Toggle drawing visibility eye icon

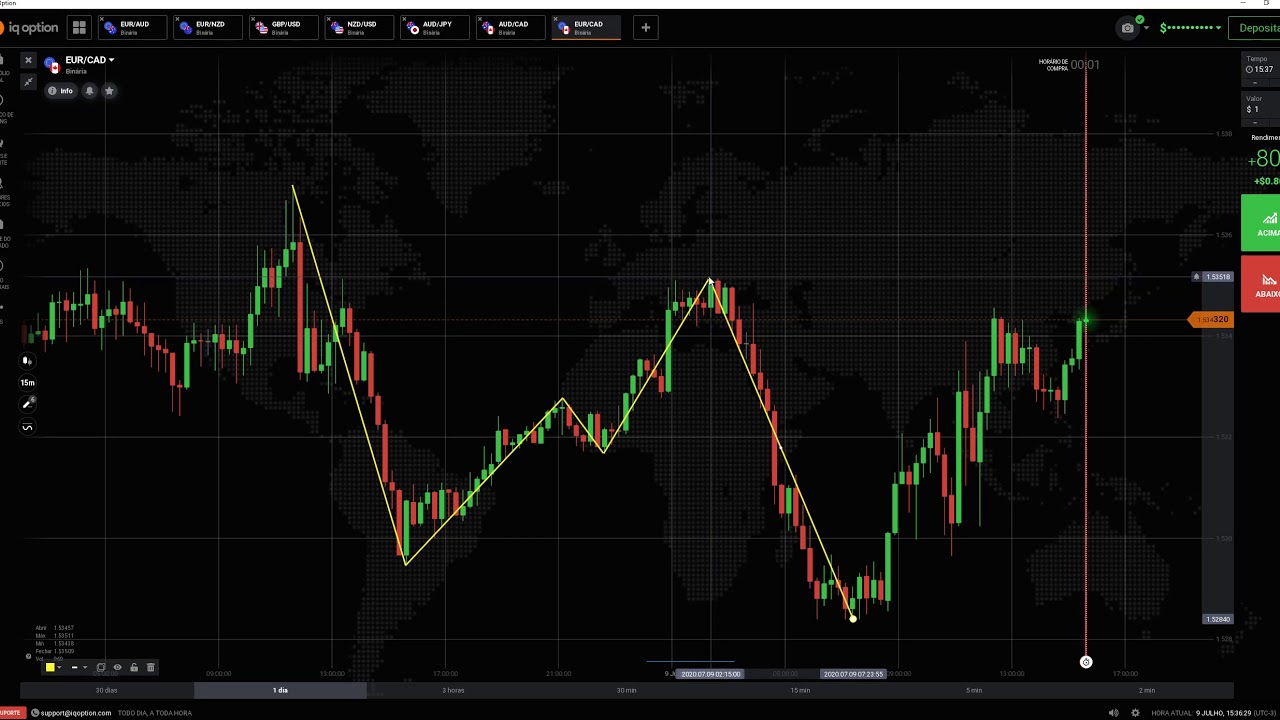click(117, 667)
